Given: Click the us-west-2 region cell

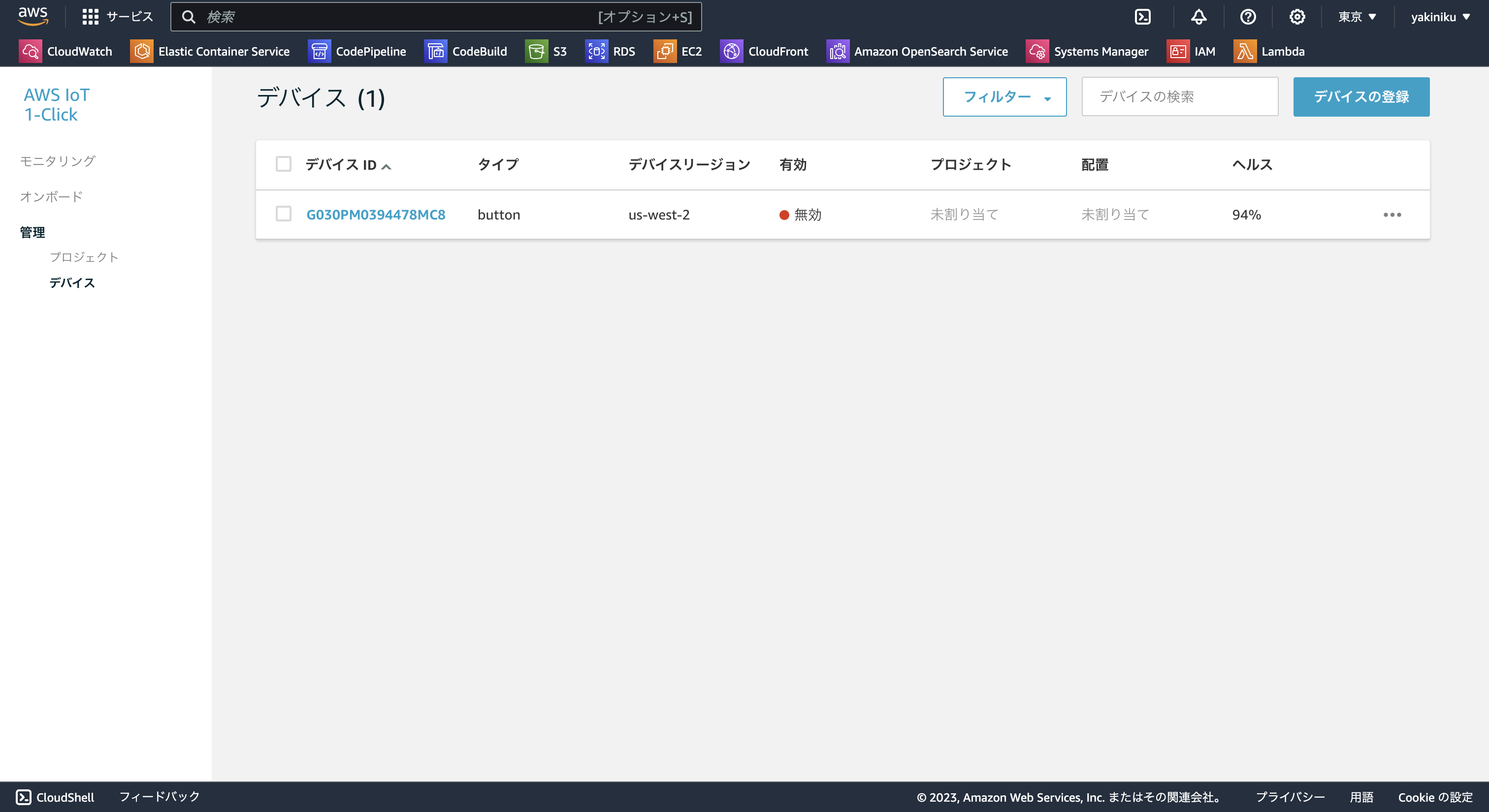Looking at the screenshot, I should pyautogui.click(x=659, y=215).
